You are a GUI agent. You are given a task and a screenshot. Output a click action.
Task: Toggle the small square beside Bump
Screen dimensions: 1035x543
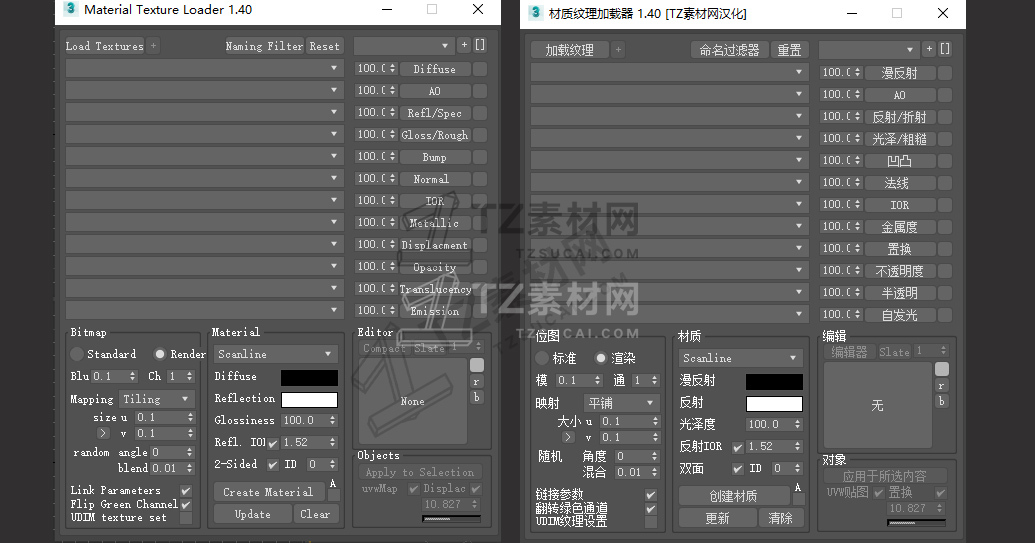pos(480,157)
